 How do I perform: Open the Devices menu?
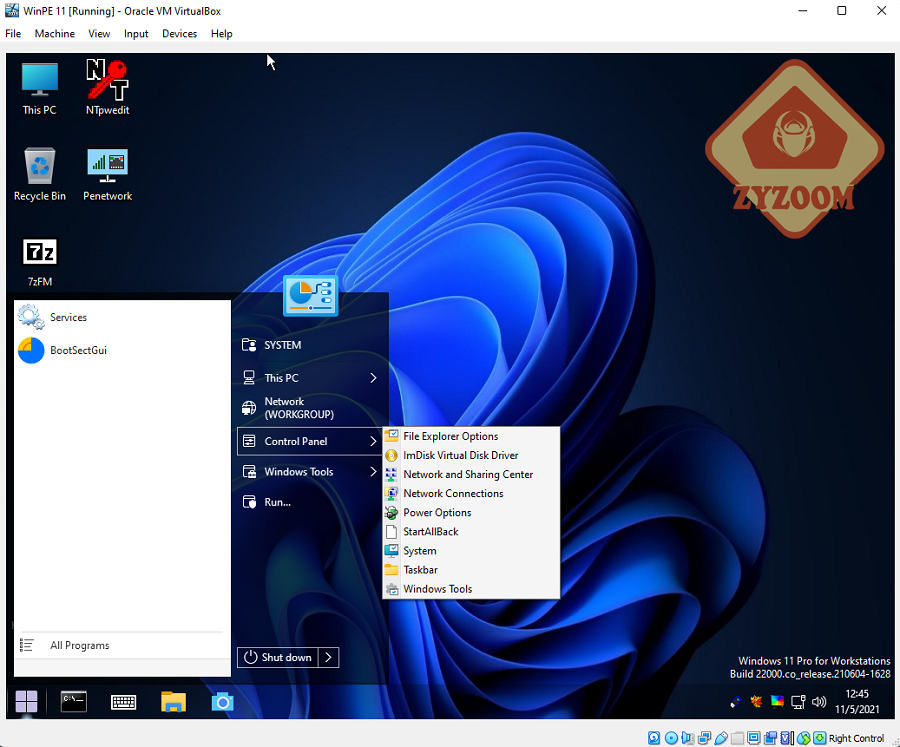(x=180, y=34)
